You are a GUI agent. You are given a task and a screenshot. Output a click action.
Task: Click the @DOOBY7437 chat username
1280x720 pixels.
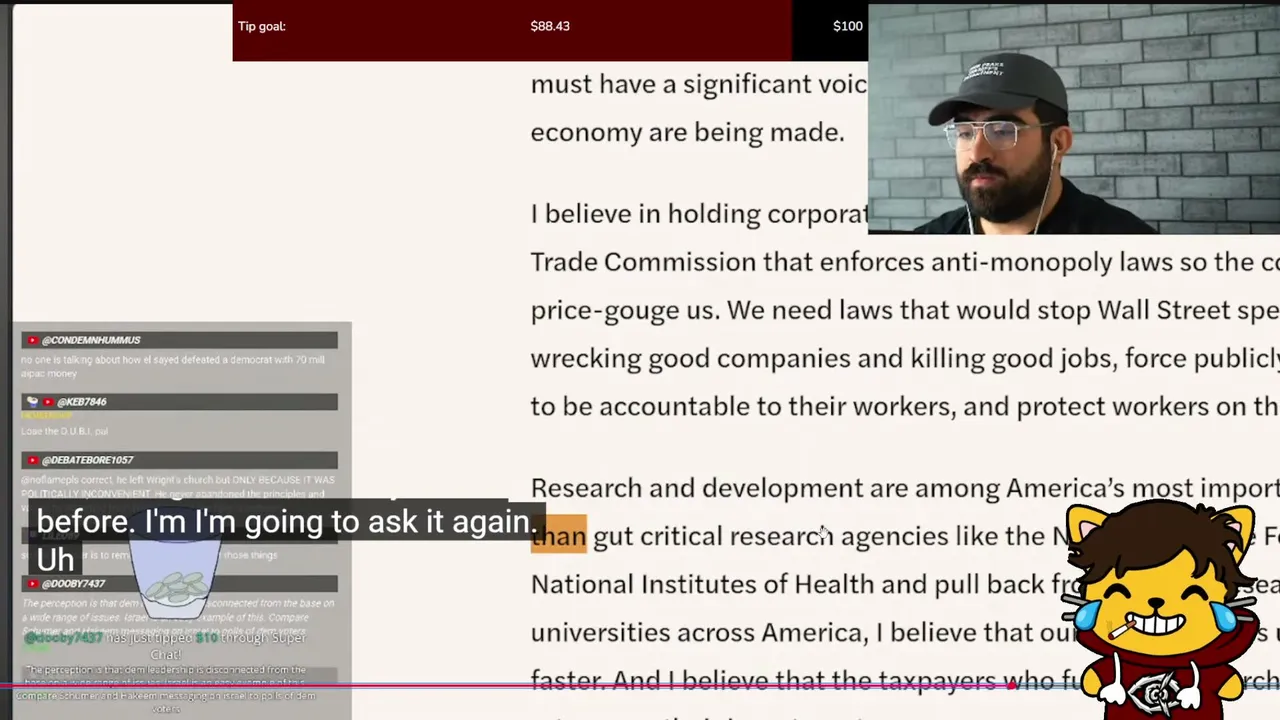point(73,584)
